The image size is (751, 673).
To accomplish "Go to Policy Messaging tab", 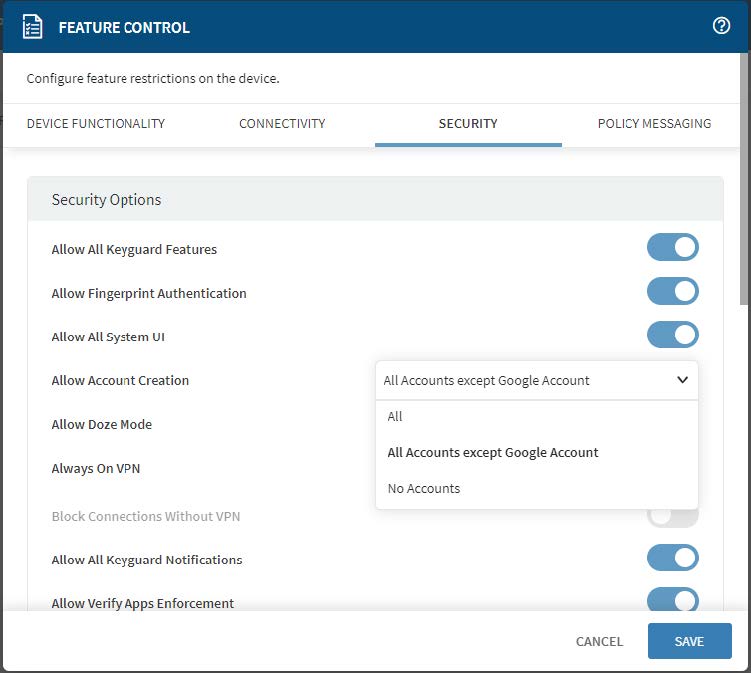I will [x=654, y=124].
